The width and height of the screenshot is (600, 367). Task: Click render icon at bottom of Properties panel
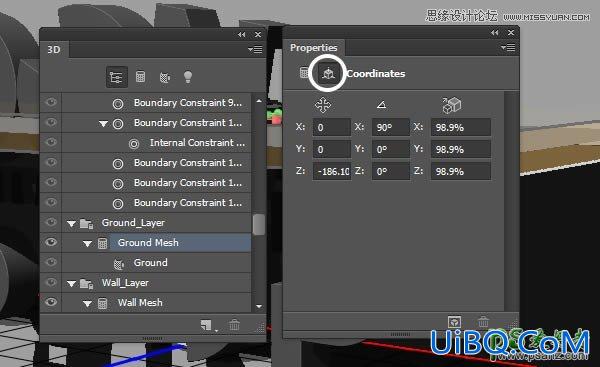point(454,322)
